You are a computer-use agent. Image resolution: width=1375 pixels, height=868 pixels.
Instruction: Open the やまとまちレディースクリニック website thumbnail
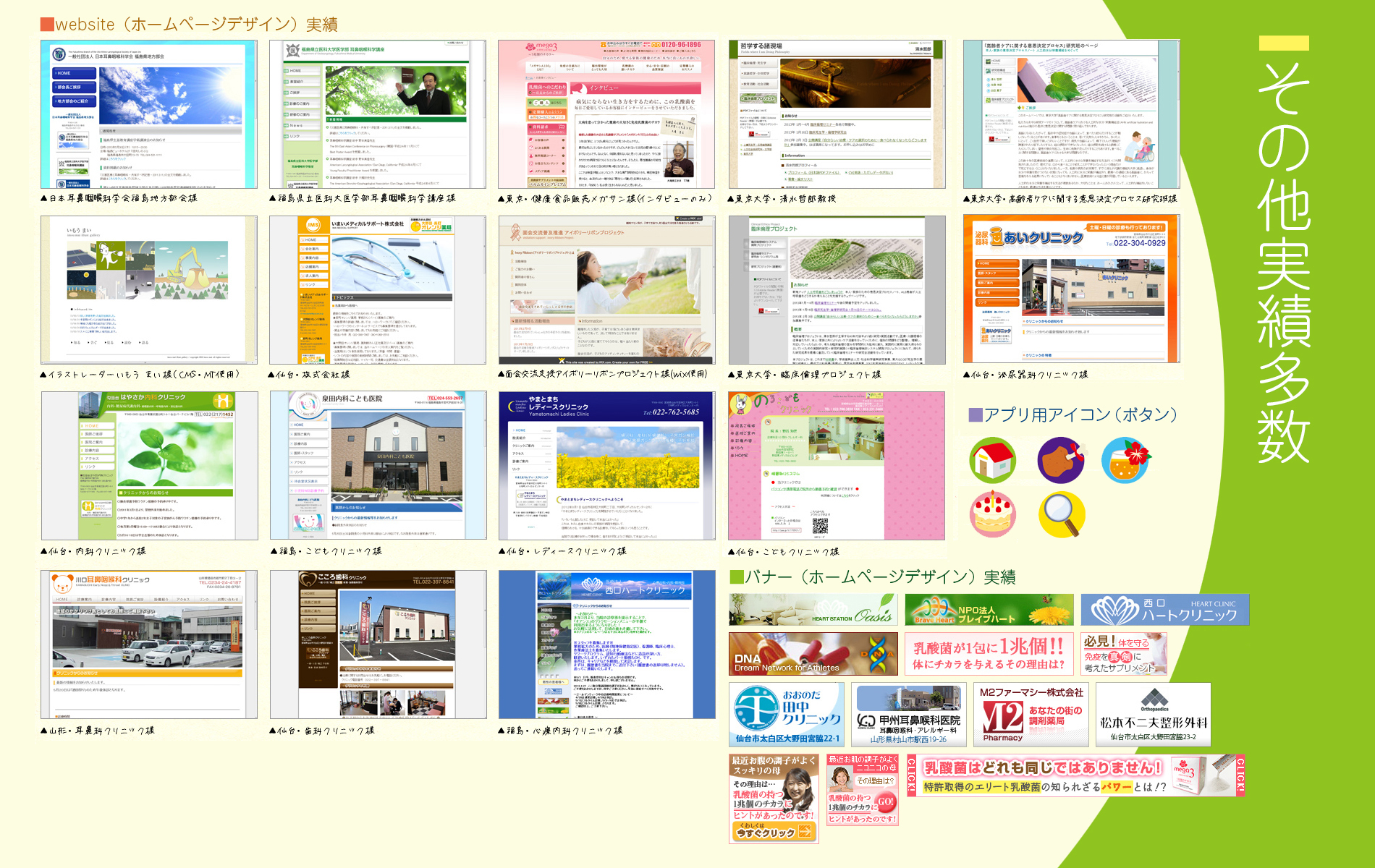tap(606, 466)
